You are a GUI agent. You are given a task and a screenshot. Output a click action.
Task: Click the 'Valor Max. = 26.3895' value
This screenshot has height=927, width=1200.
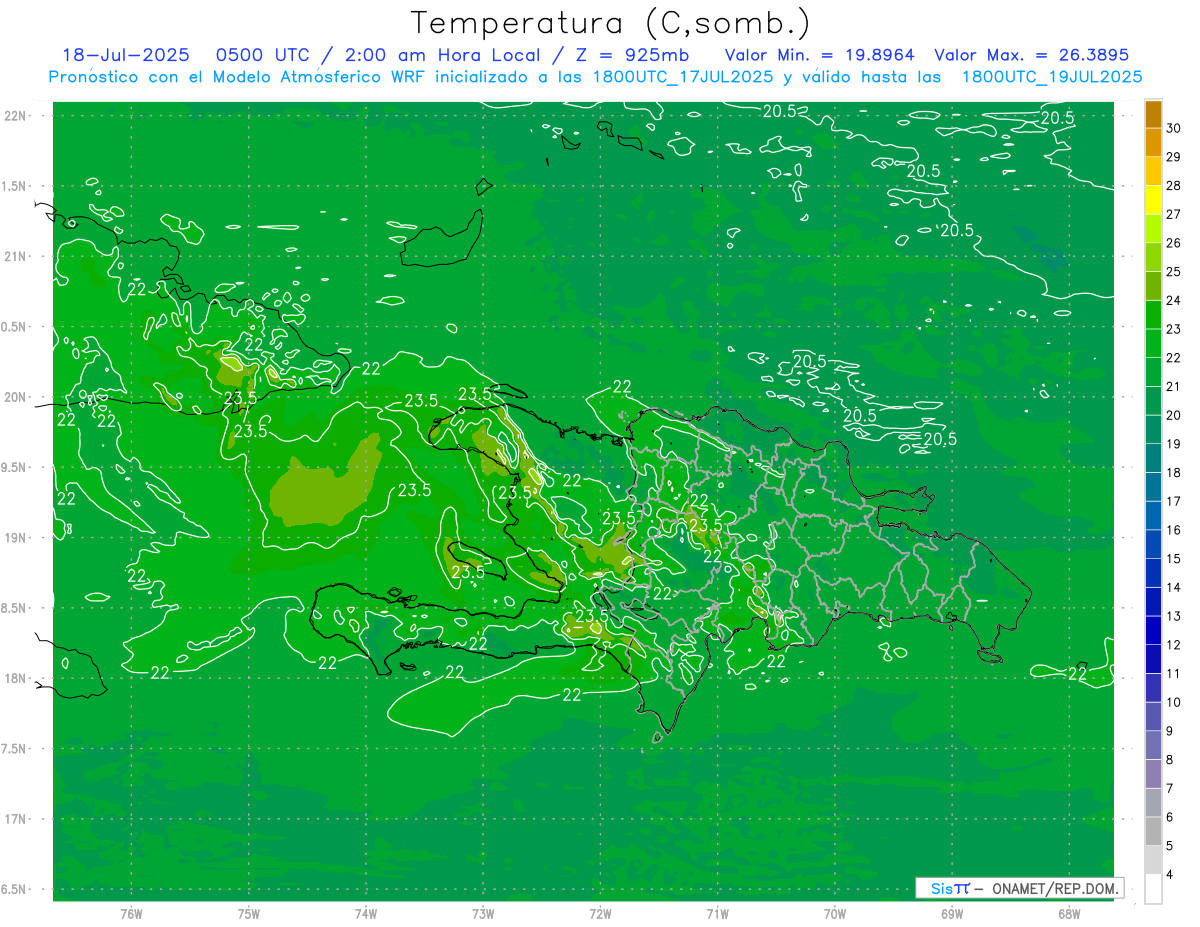(1032, 56)
